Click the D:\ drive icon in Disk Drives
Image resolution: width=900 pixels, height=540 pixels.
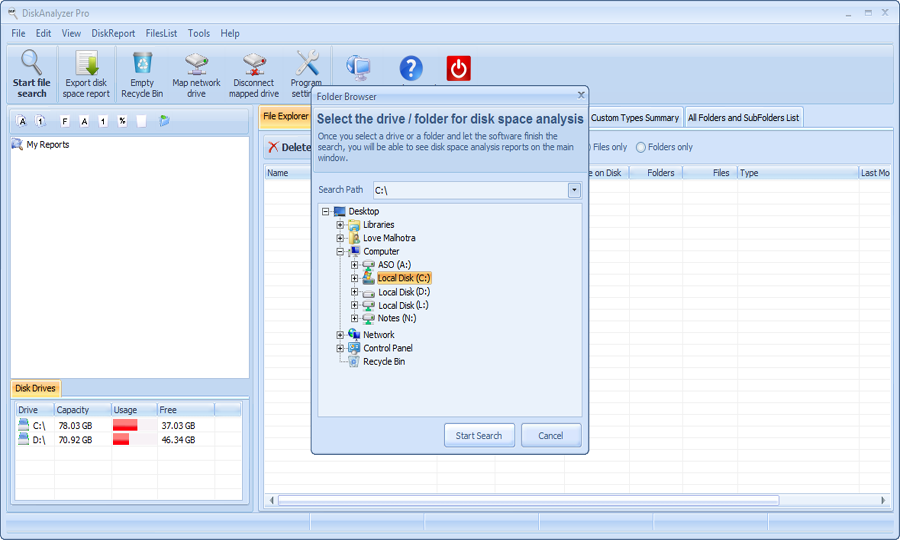pos(23,439)
